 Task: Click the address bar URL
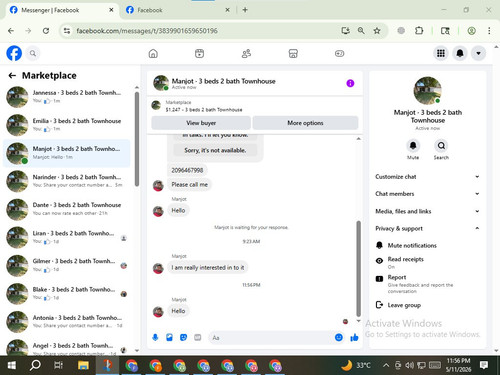pos(147,31)
